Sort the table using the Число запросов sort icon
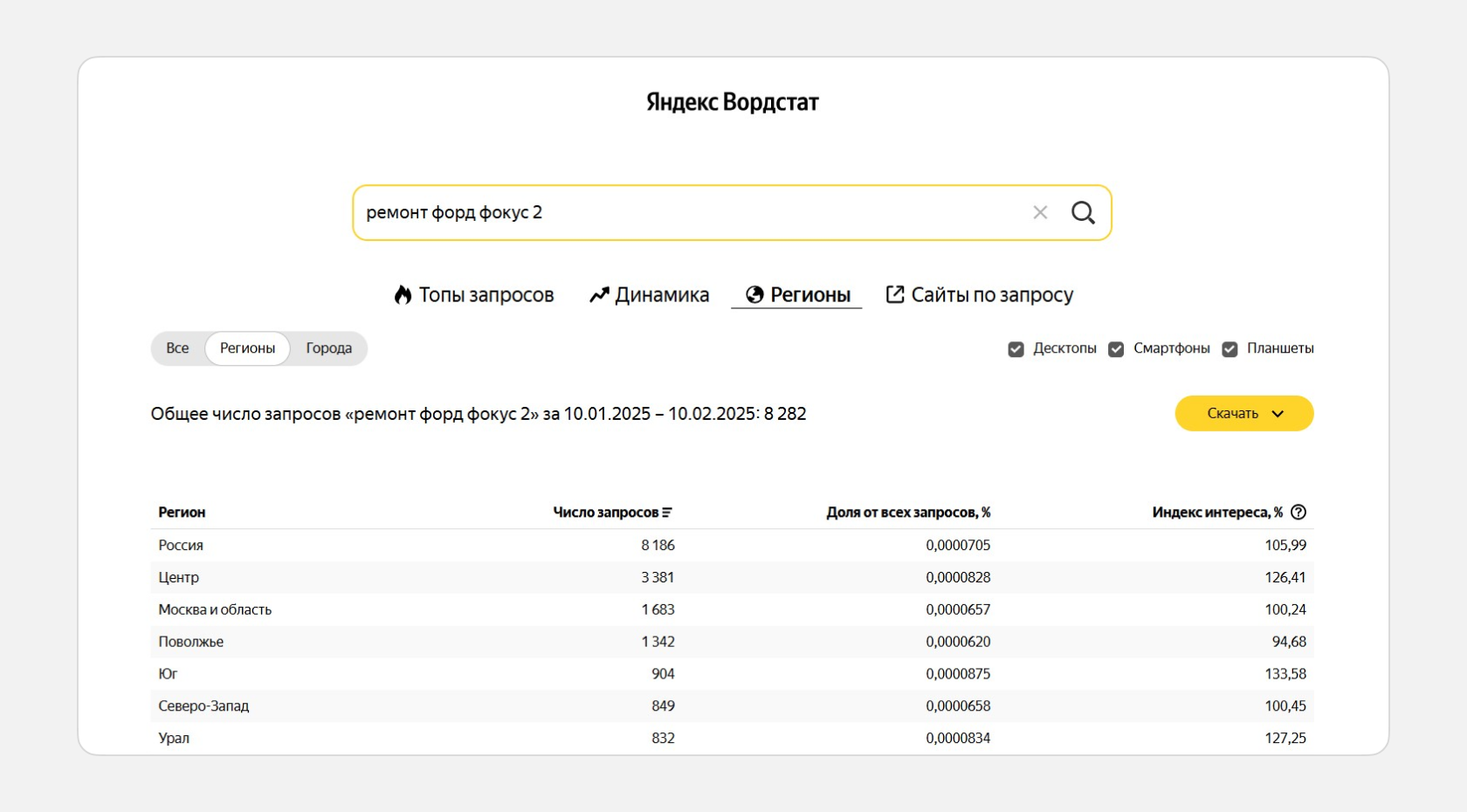 [x=668, y=513]
